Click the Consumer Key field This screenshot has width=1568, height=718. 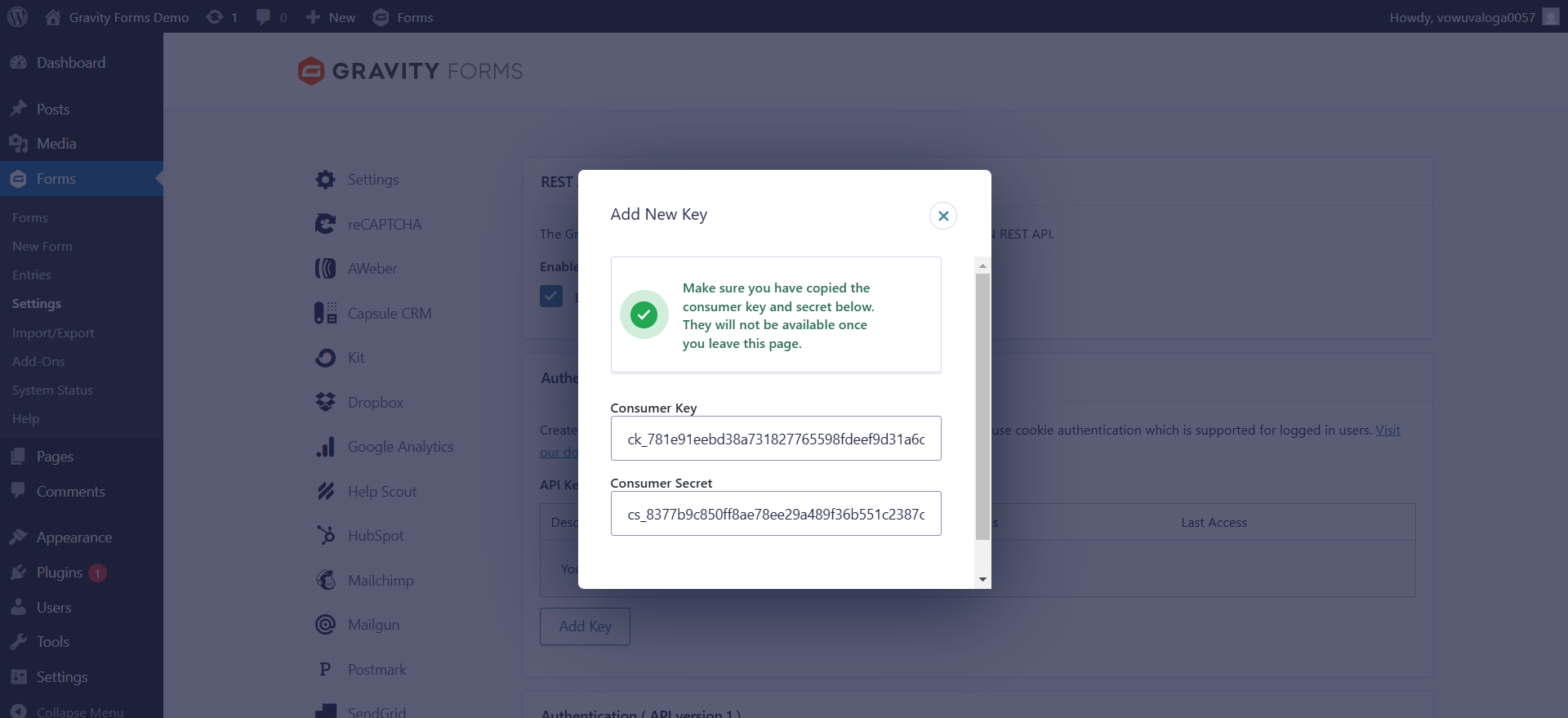pyautogui.click(x=776, y=439)
